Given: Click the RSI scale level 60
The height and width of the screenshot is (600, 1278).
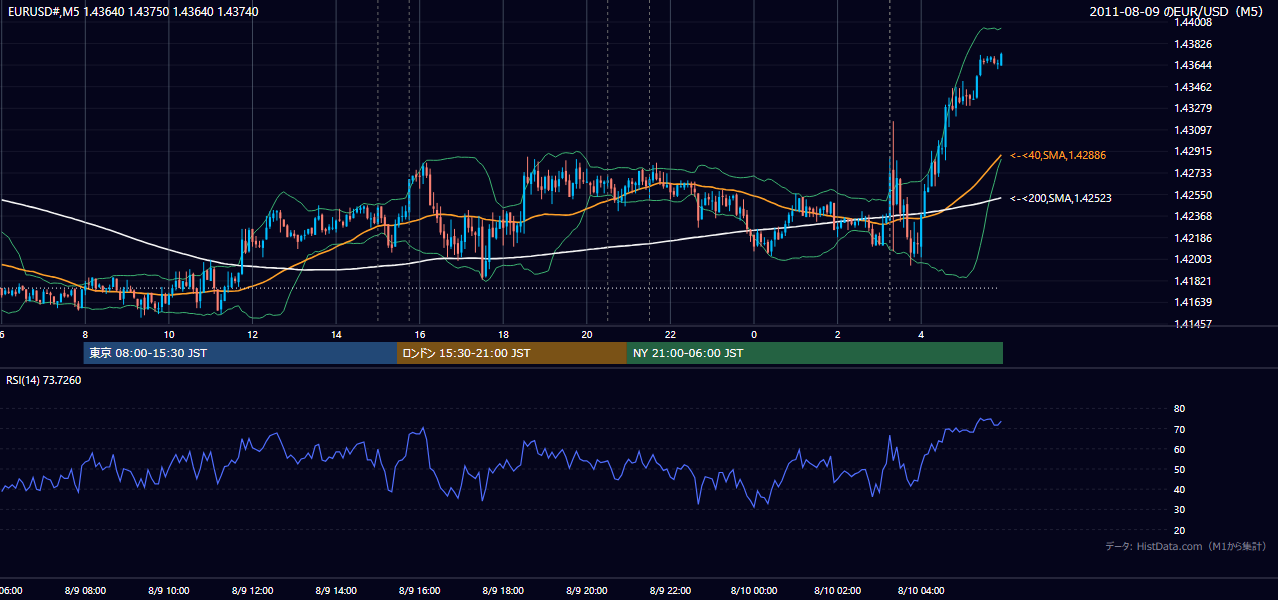Looking at the screenshot, I should coord(1179,449).
